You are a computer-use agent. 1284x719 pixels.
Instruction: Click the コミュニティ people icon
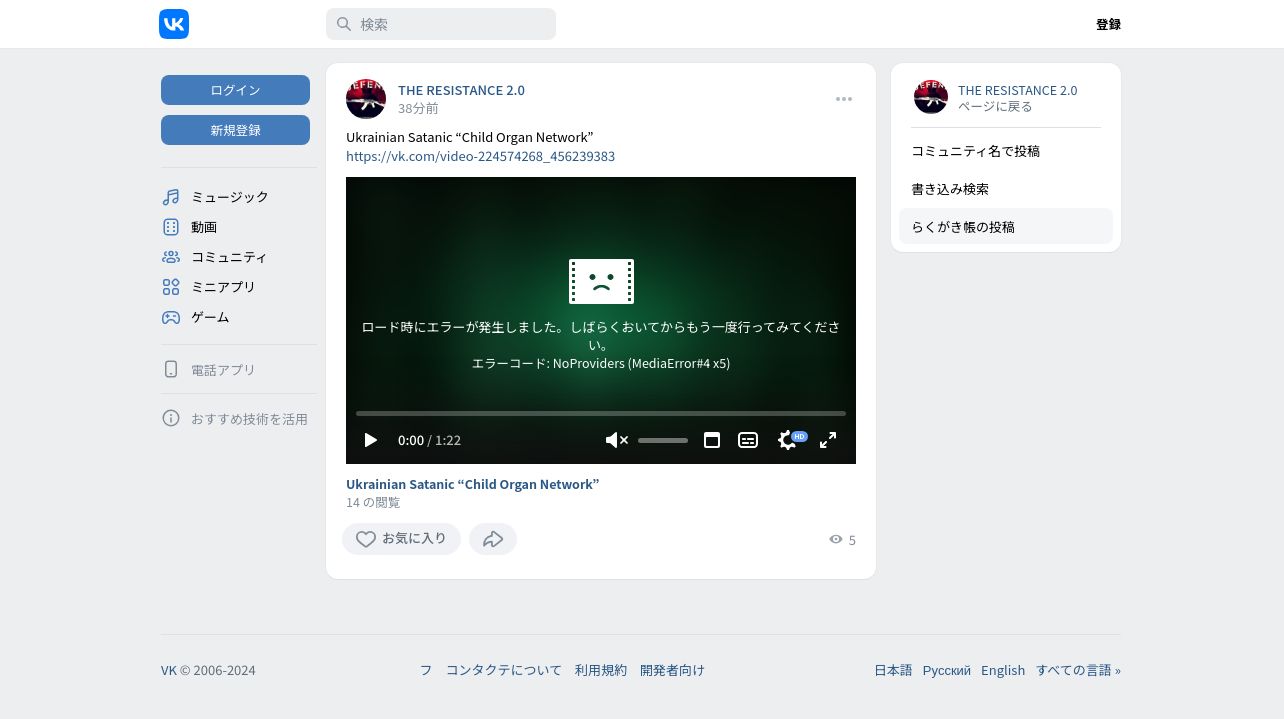pos(171,257)
